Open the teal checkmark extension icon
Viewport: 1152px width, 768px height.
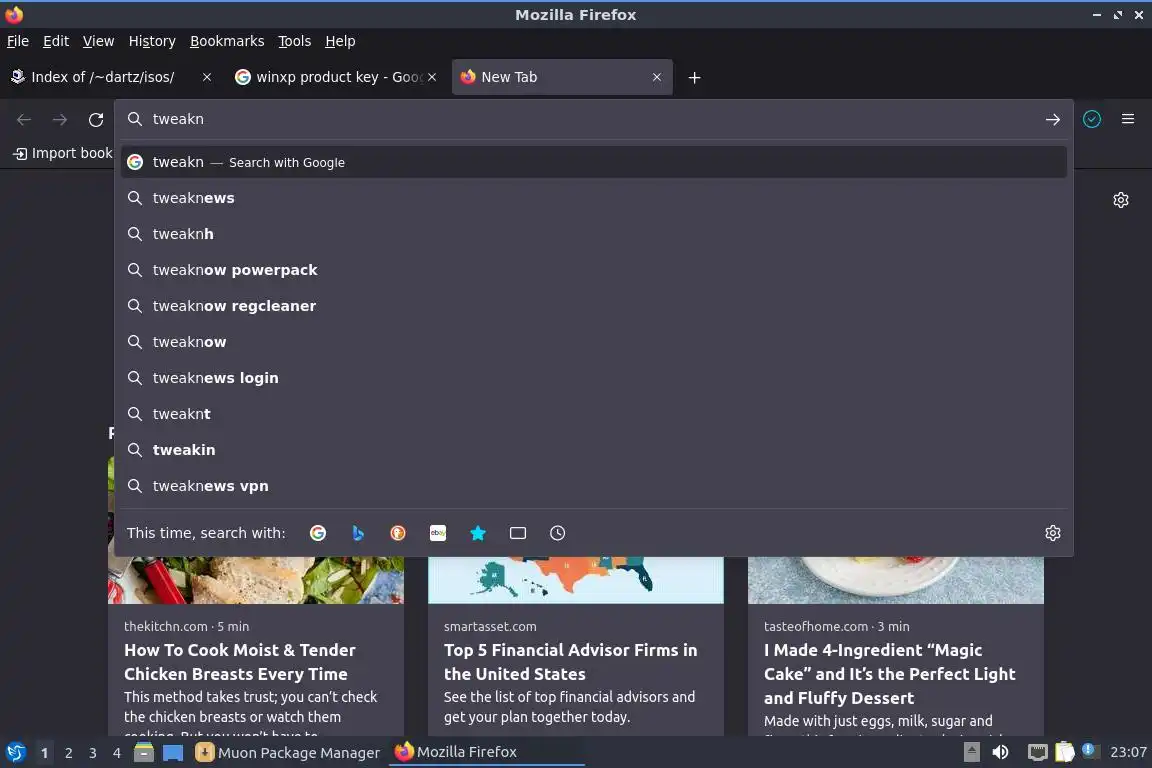pyautogui.click(x=1092, y=119)
